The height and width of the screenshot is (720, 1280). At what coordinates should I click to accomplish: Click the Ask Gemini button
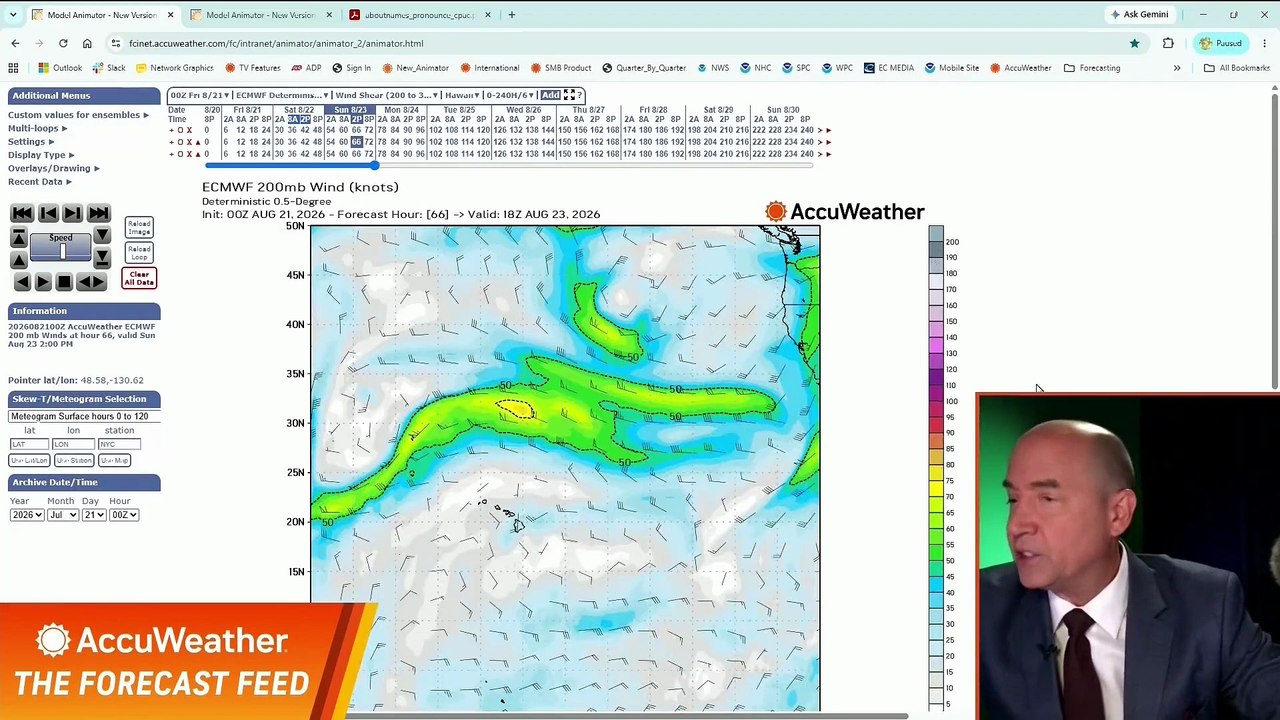click(1139, 15)
